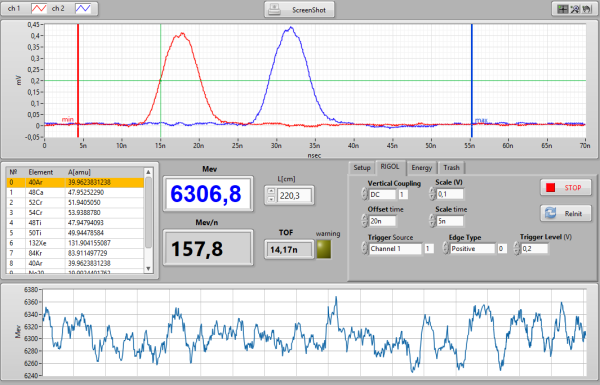Click the TOF 14,17n indicator
The height and width of the screenshot is (385, 600).
pyautogui.click(x=289, y=250)
